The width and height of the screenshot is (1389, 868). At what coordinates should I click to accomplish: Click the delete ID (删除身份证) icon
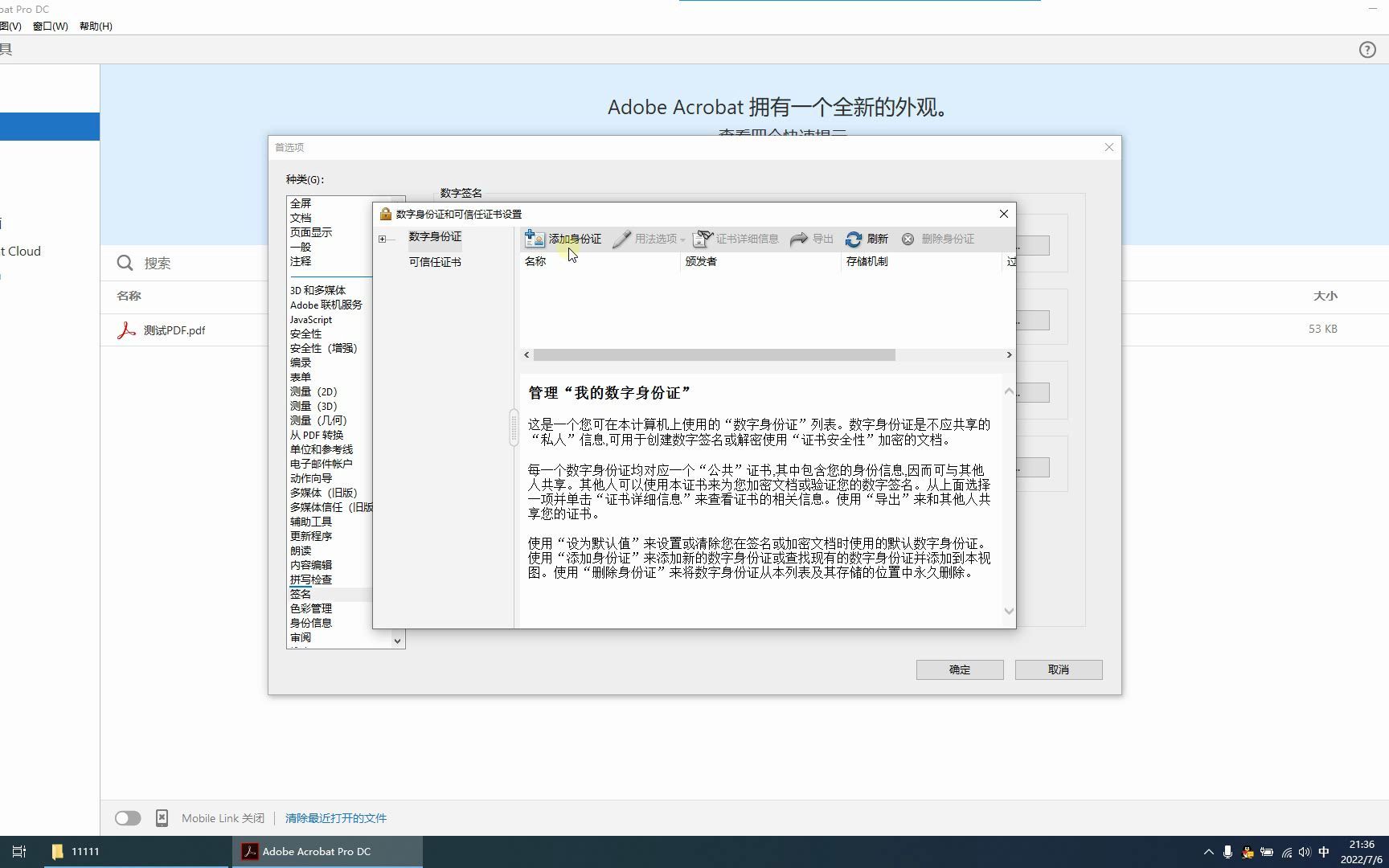[x=908, y=239]
